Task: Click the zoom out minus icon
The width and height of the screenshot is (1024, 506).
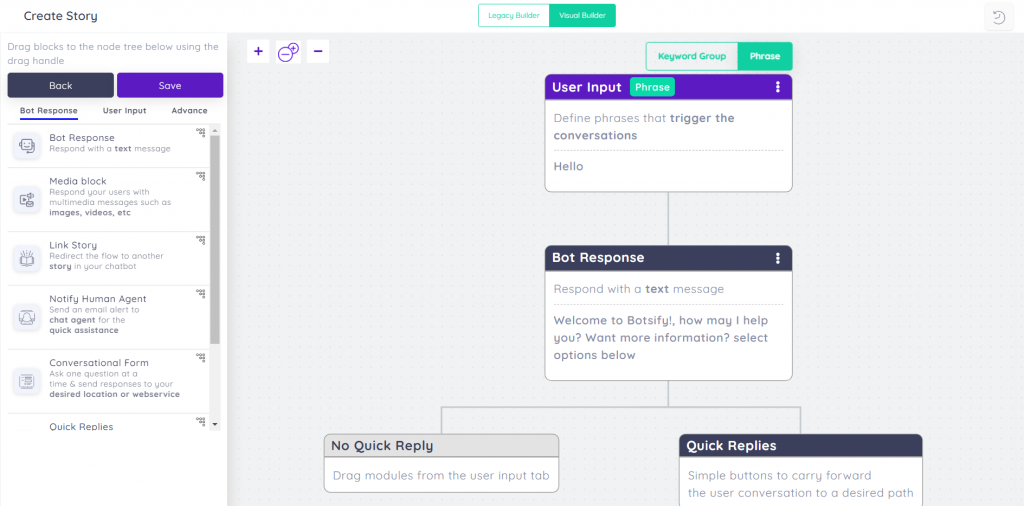Action: tap(318, 52)
